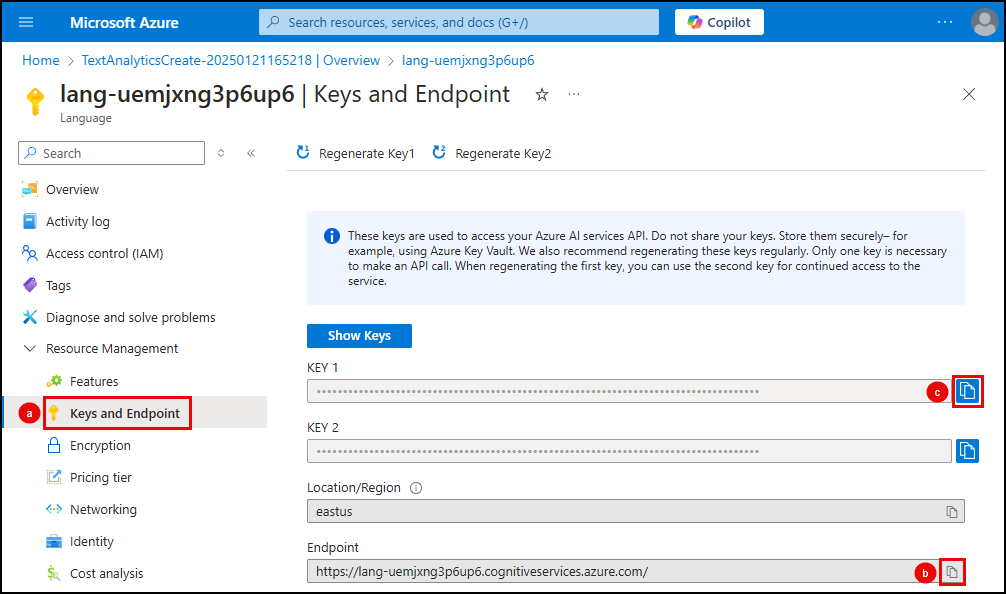The image size is (1006, 594).
Task: Open the Azure portal hamburger menu
Action: pyautogui.click(x=26, y=22)
